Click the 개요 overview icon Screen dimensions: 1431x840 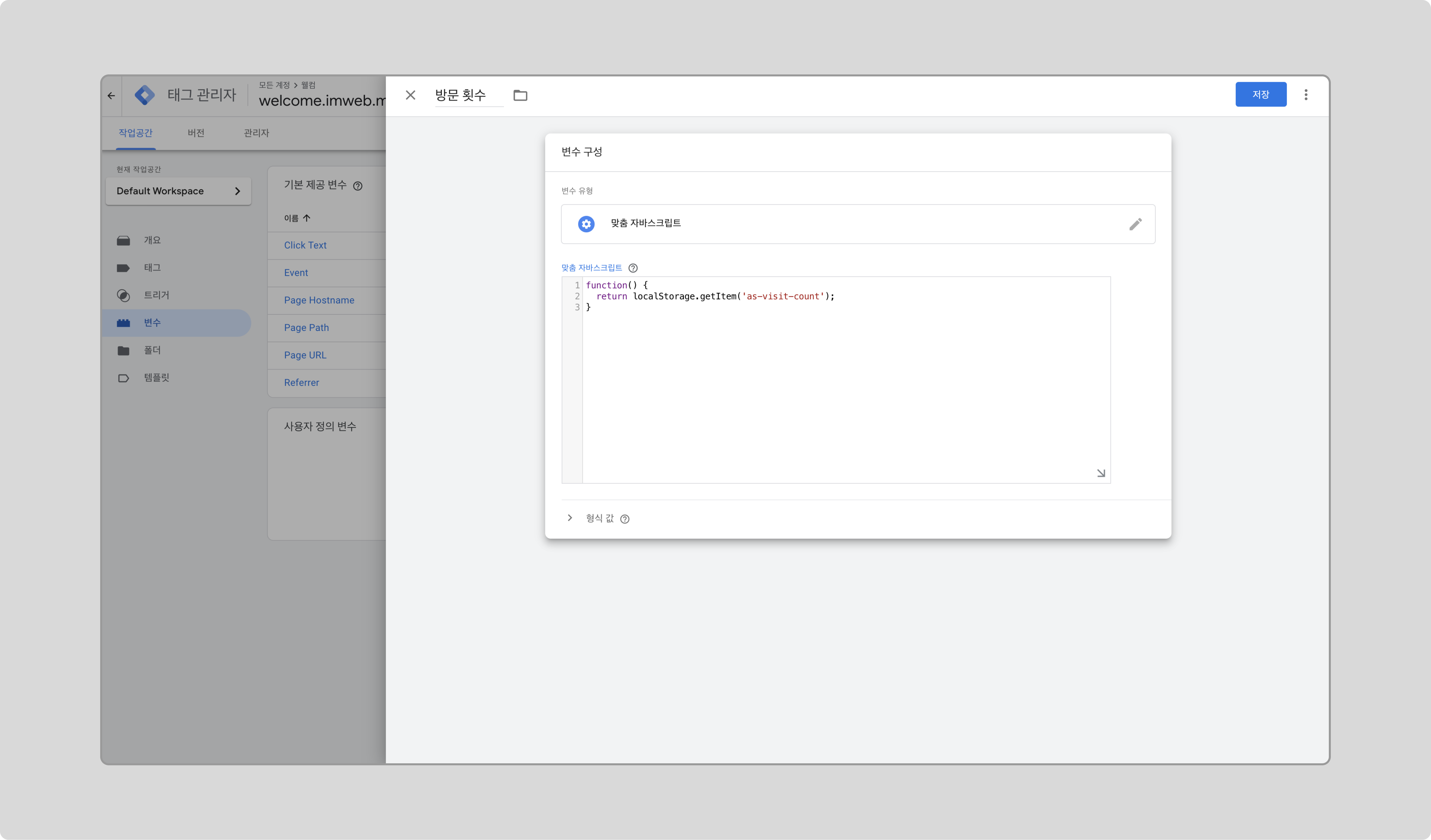click(x=123, y=241)
